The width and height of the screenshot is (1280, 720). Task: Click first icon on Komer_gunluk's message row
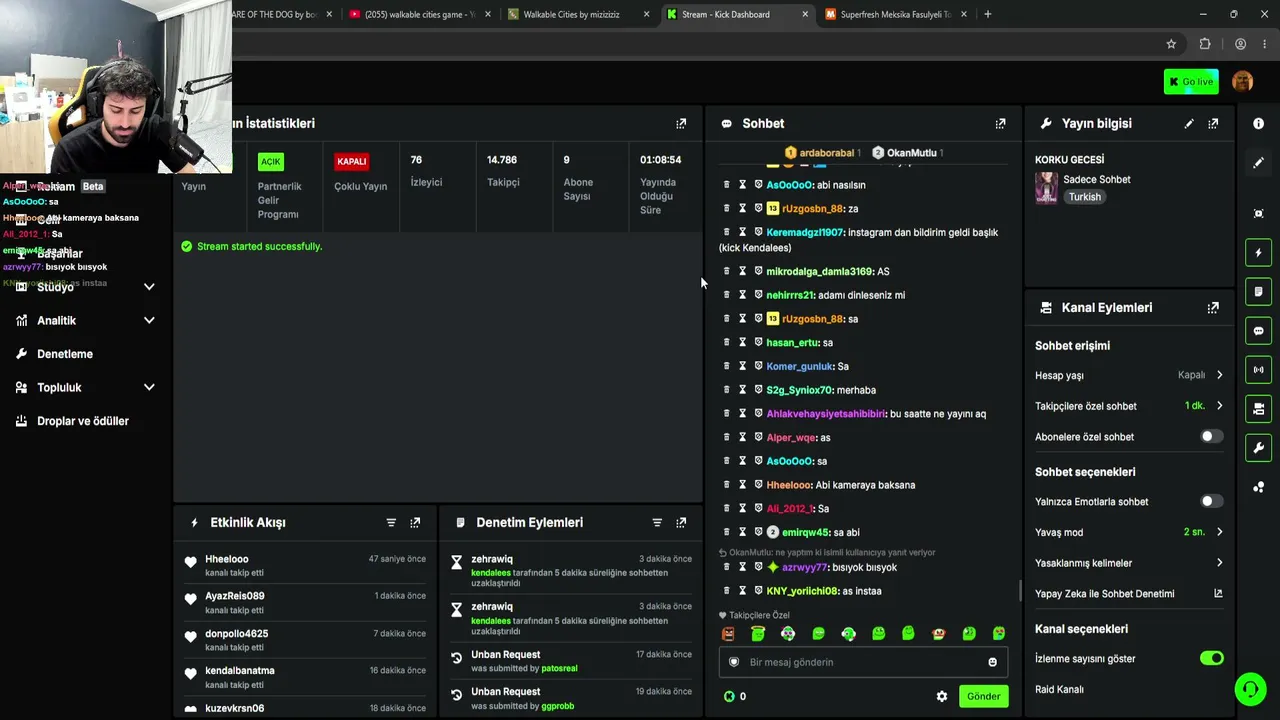726,366
